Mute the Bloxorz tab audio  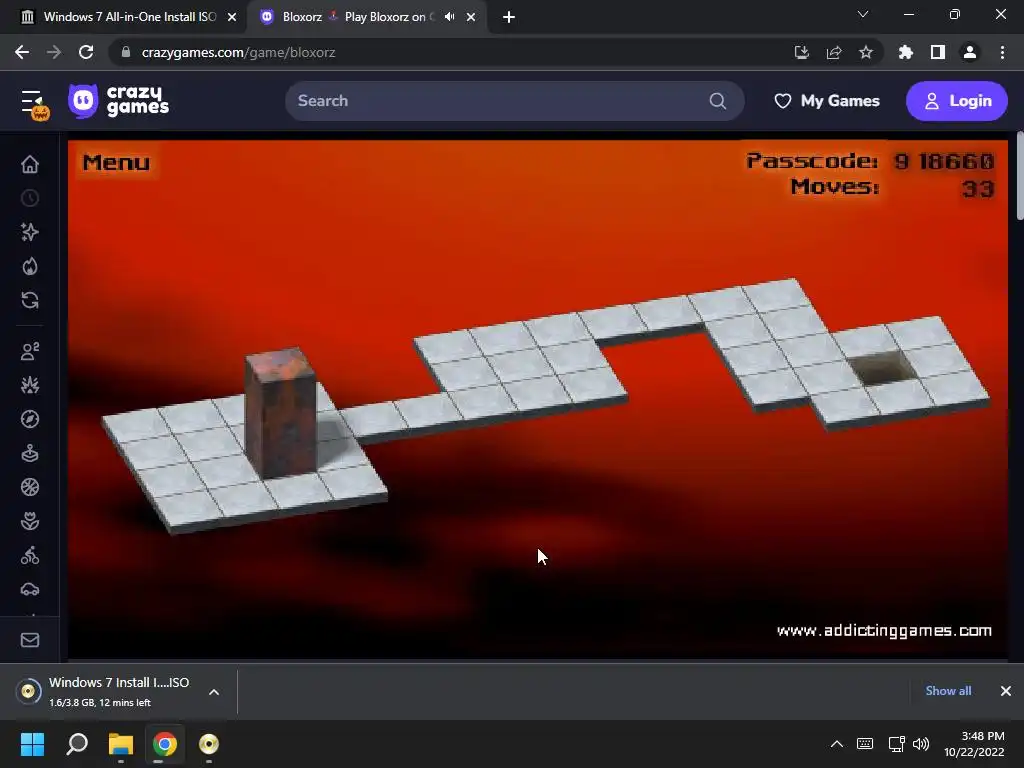pyautogui.click(x=449, y=17)
